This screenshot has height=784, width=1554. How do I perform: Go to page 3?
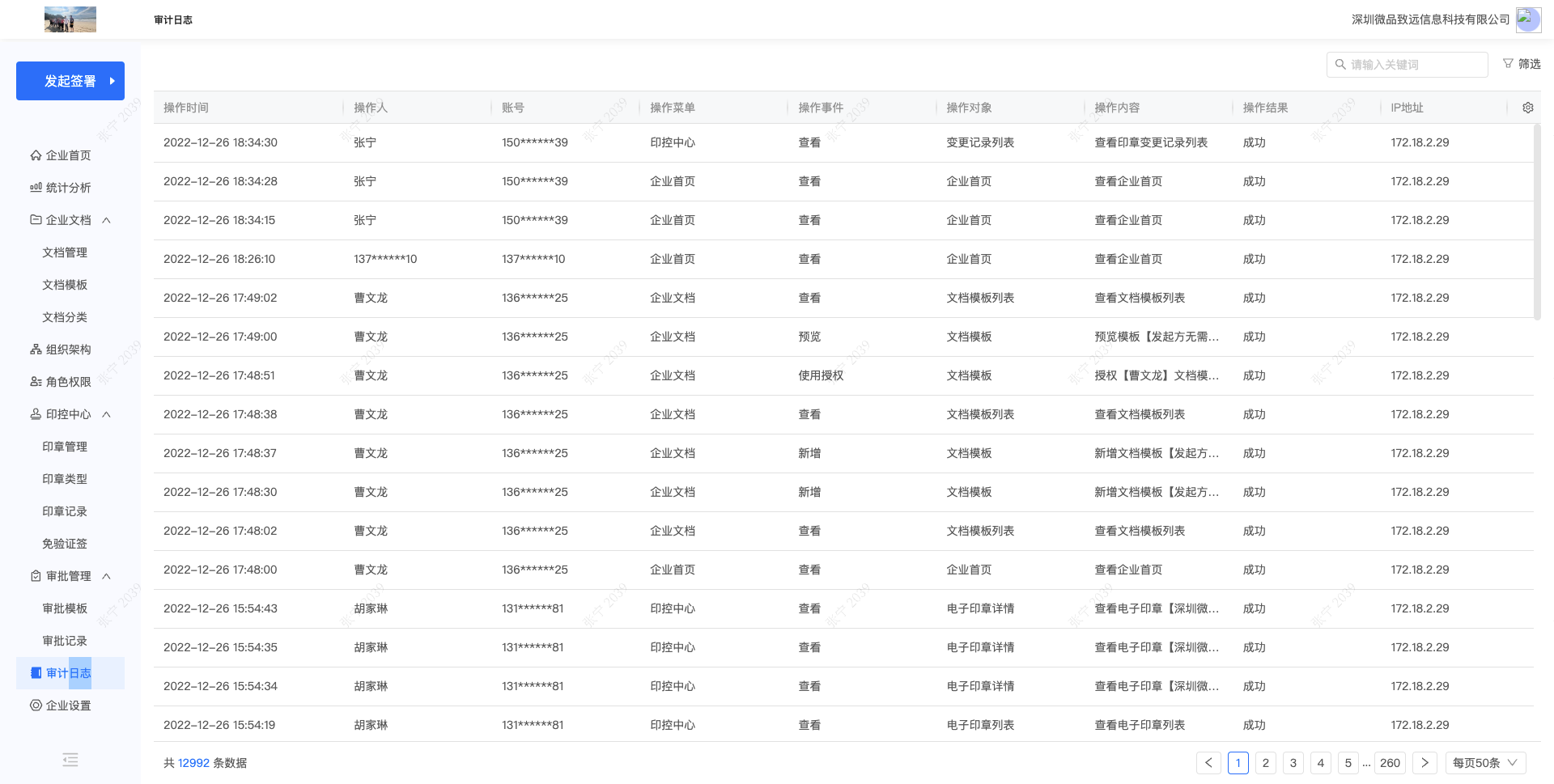1293,763
